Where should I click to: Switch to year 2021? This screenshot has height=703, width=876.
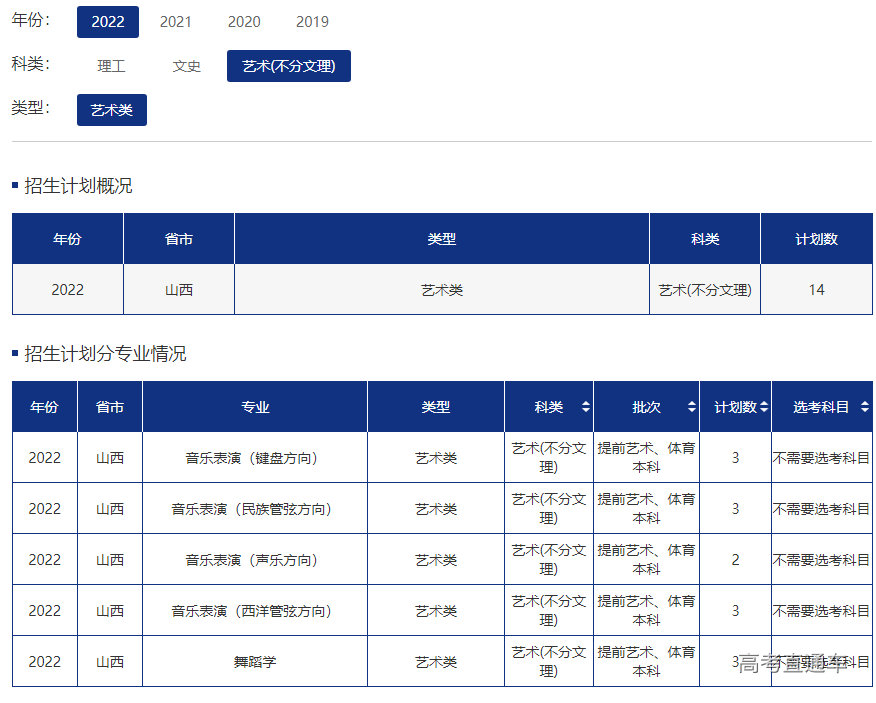coord(176,22)
